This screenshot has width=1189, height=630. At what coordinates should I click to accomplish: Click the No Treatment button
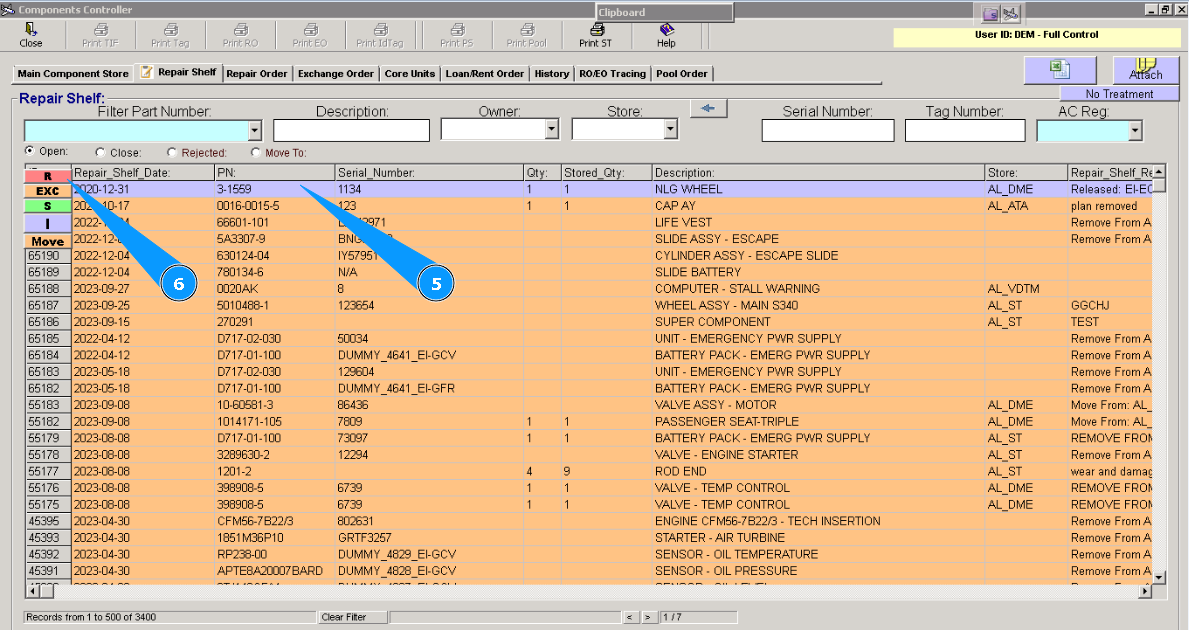click(1119, 94)
